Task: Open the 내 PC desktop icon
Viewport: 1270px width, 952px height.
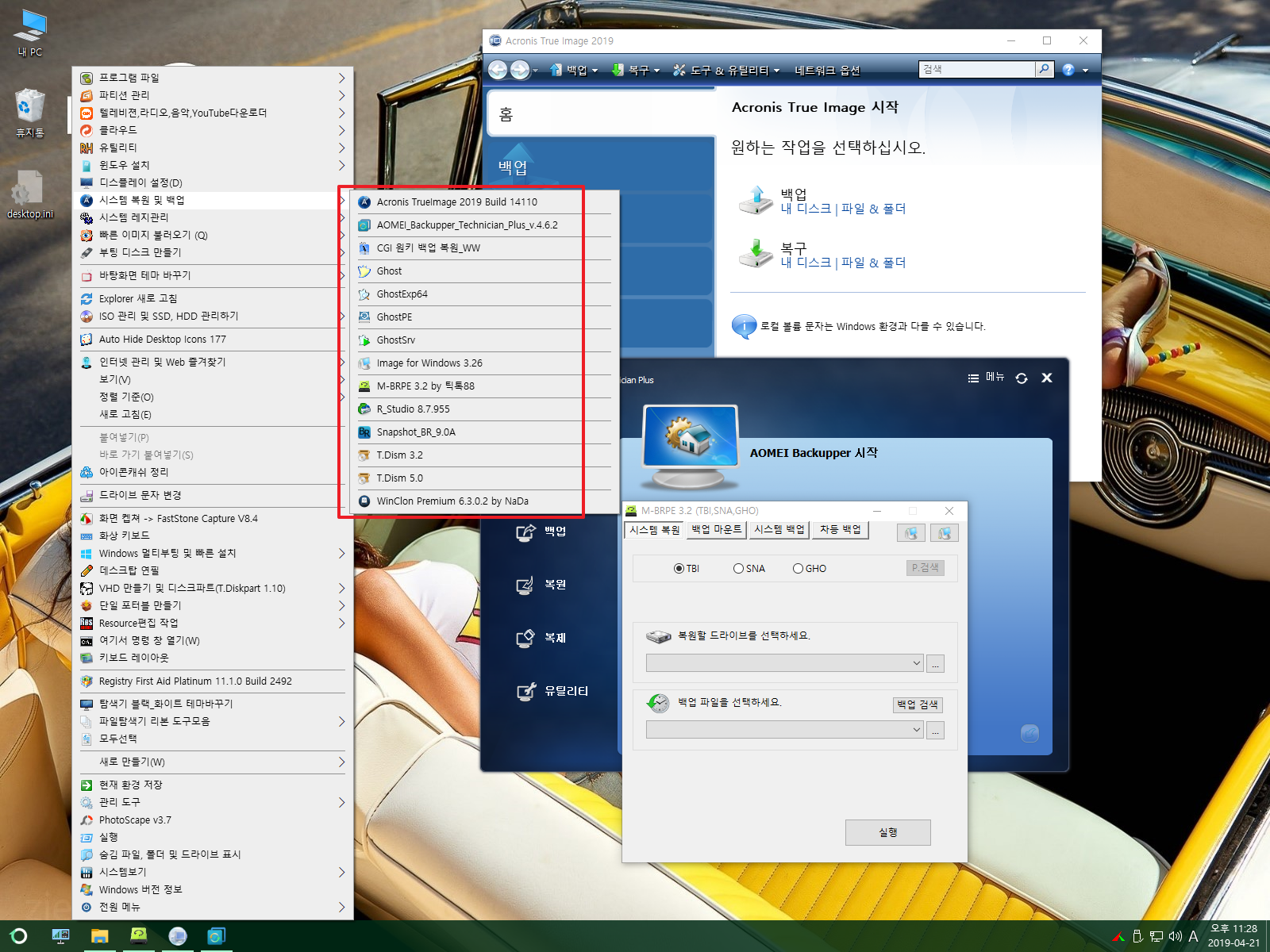Action: (x=30, y=33)
